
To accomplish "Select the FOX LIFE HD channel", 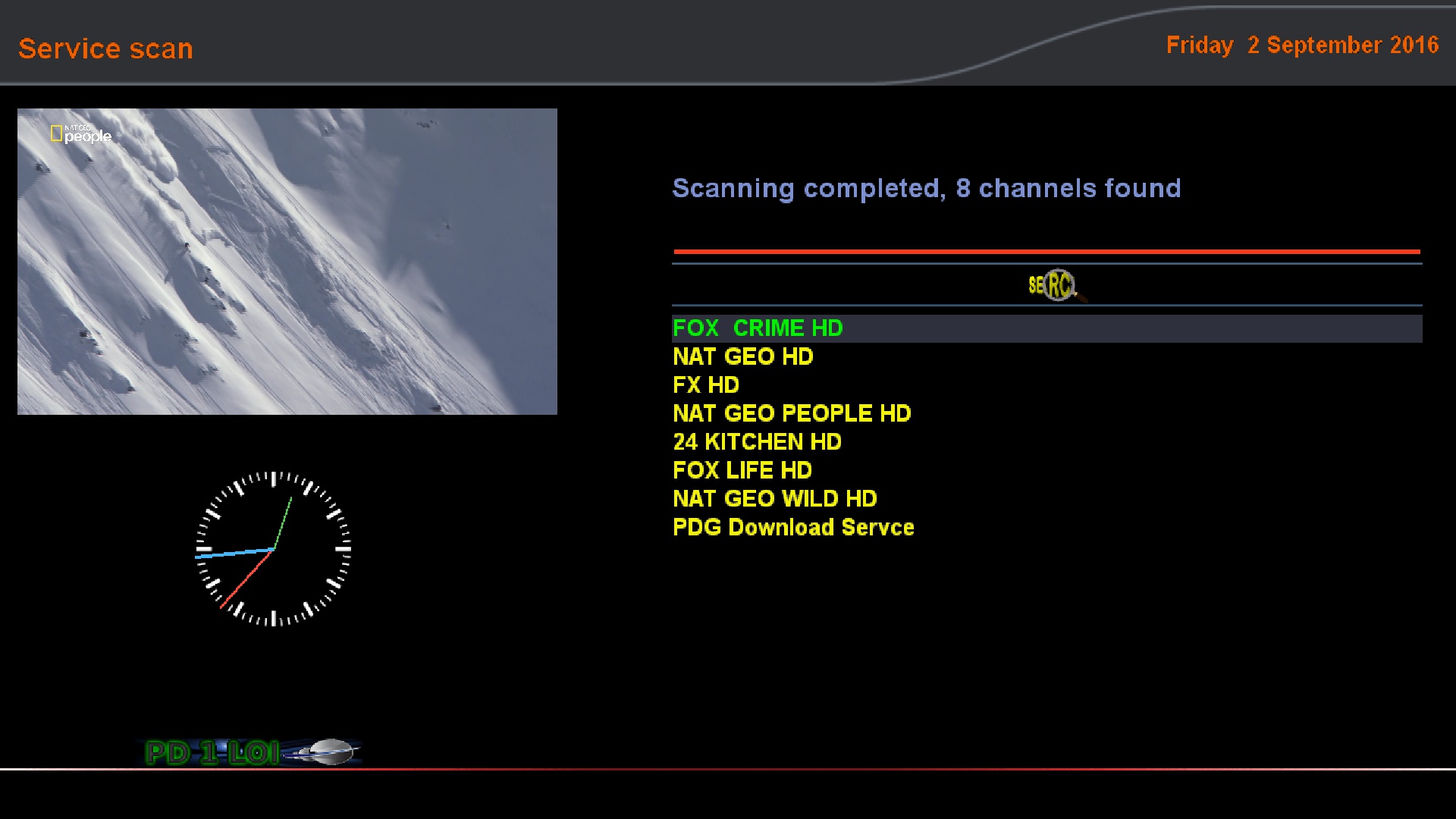I will click(742, 470).
